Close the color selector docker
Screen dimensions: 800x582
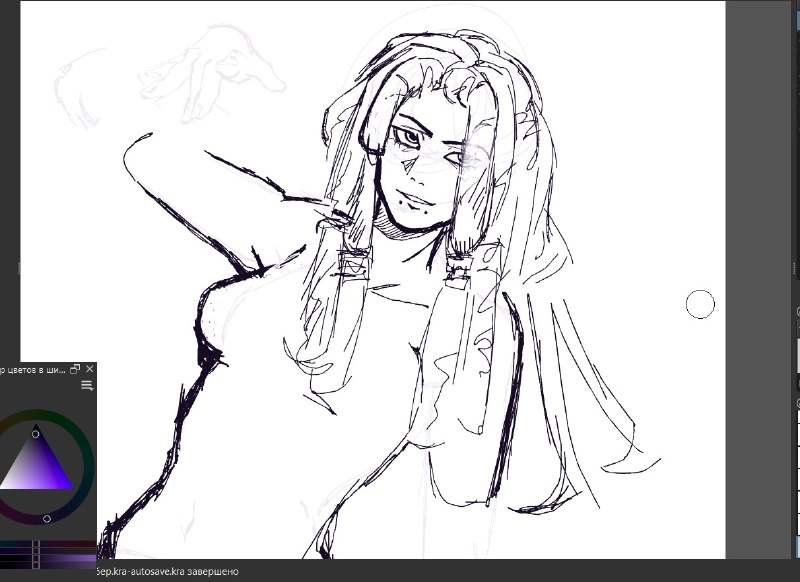click(90, 369)
